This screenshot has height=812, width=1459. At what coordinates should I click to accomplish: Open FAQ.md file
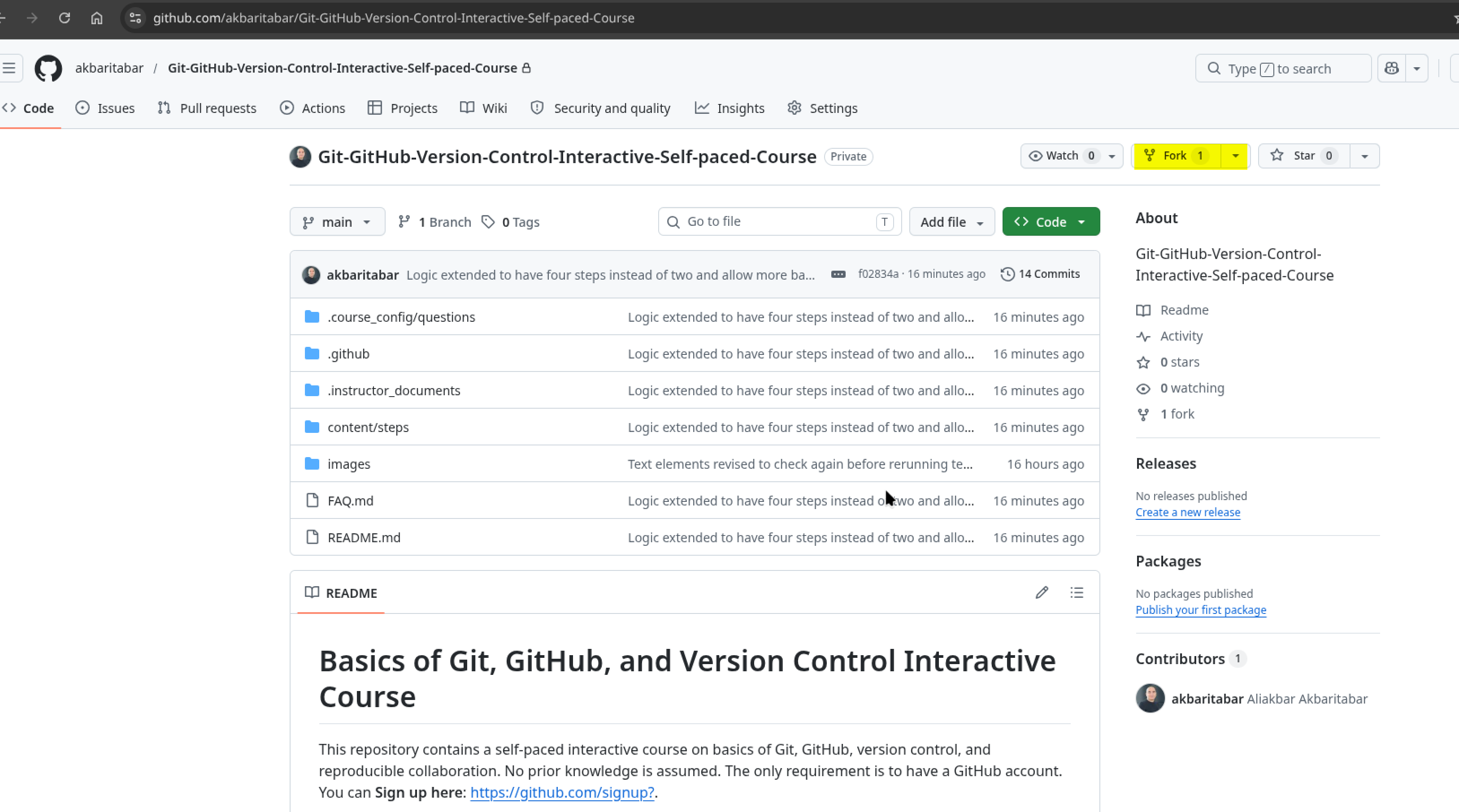(x=351, y=501)
